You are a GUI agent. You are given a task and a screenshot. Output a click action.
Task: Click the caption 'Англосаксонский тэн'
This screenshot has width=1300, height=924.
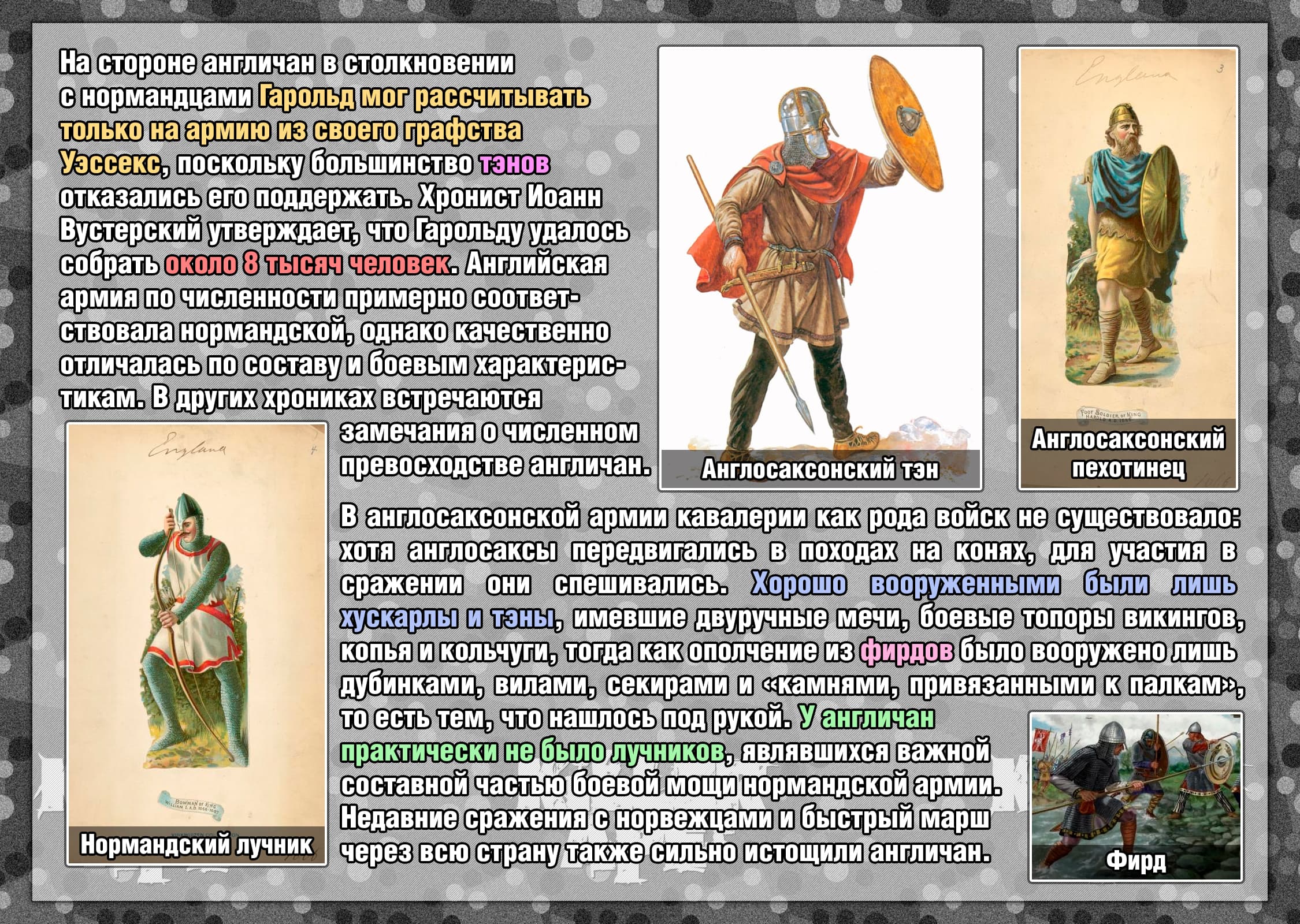pyautogui.click(x=820, y=470)
